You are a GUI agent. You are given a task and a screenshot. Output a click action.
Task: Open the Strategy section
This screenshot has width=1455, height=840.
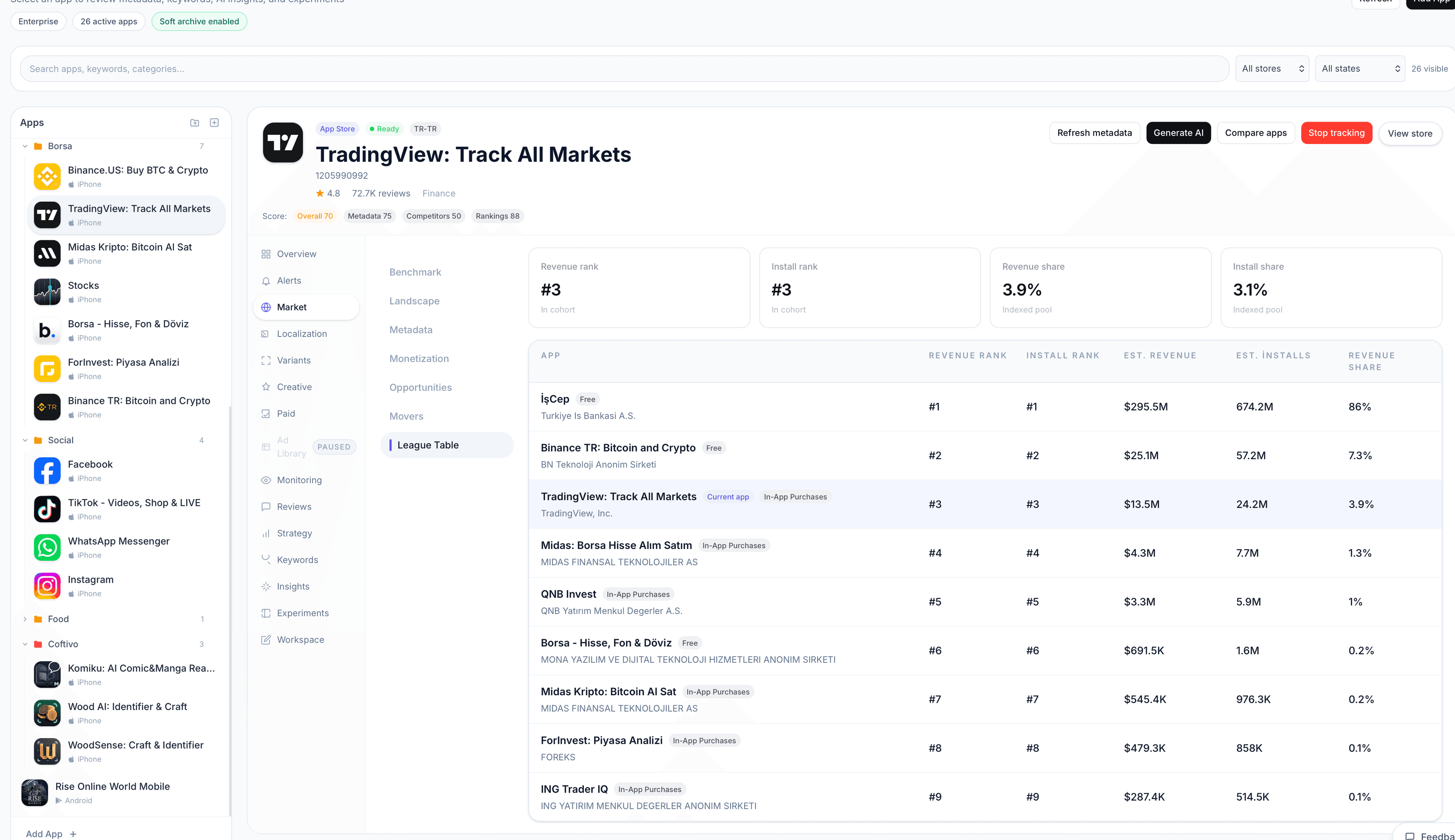point(306,533)
